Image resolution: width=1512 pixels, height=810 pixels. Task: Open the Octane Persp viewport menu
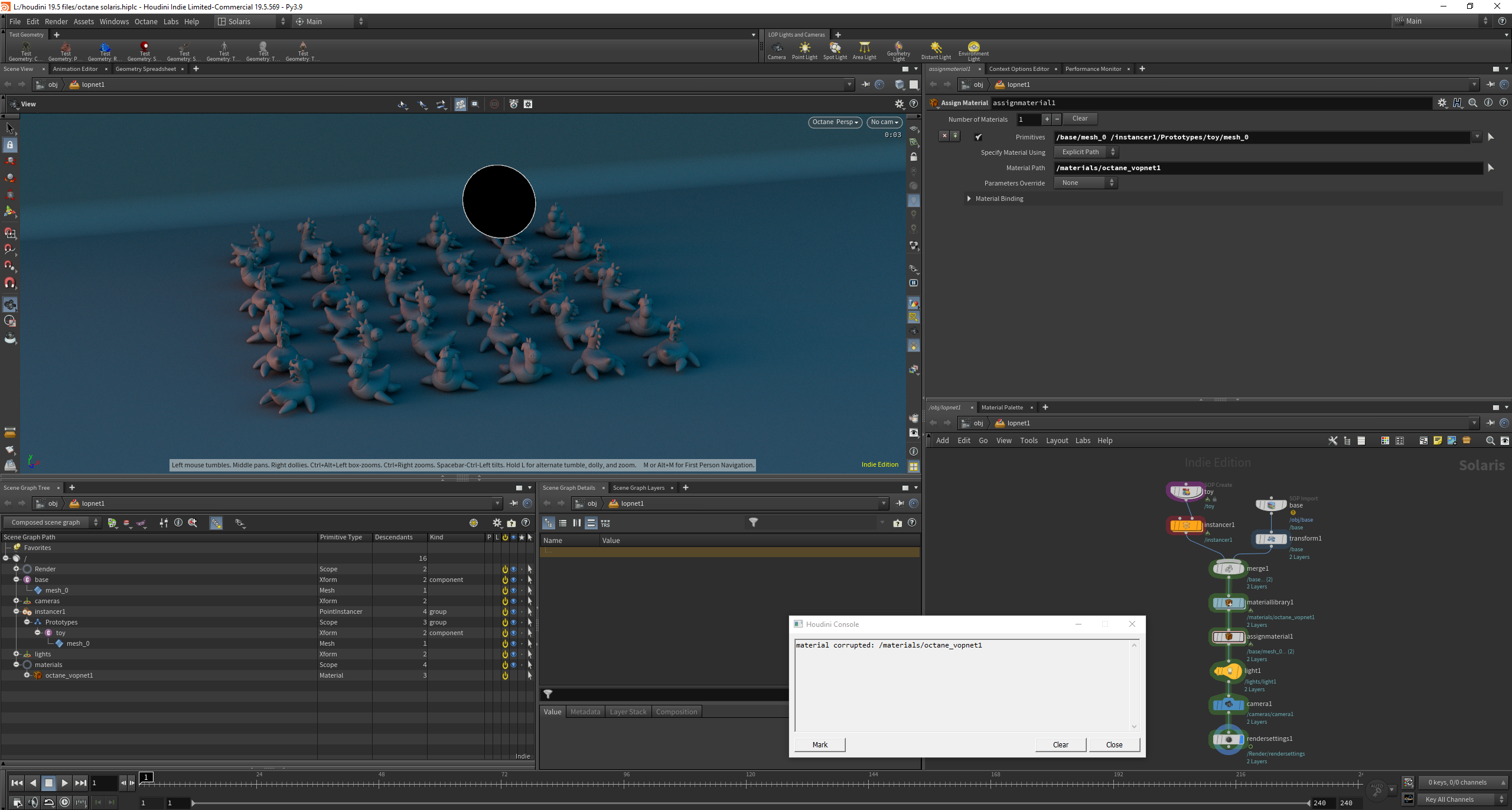835,122
